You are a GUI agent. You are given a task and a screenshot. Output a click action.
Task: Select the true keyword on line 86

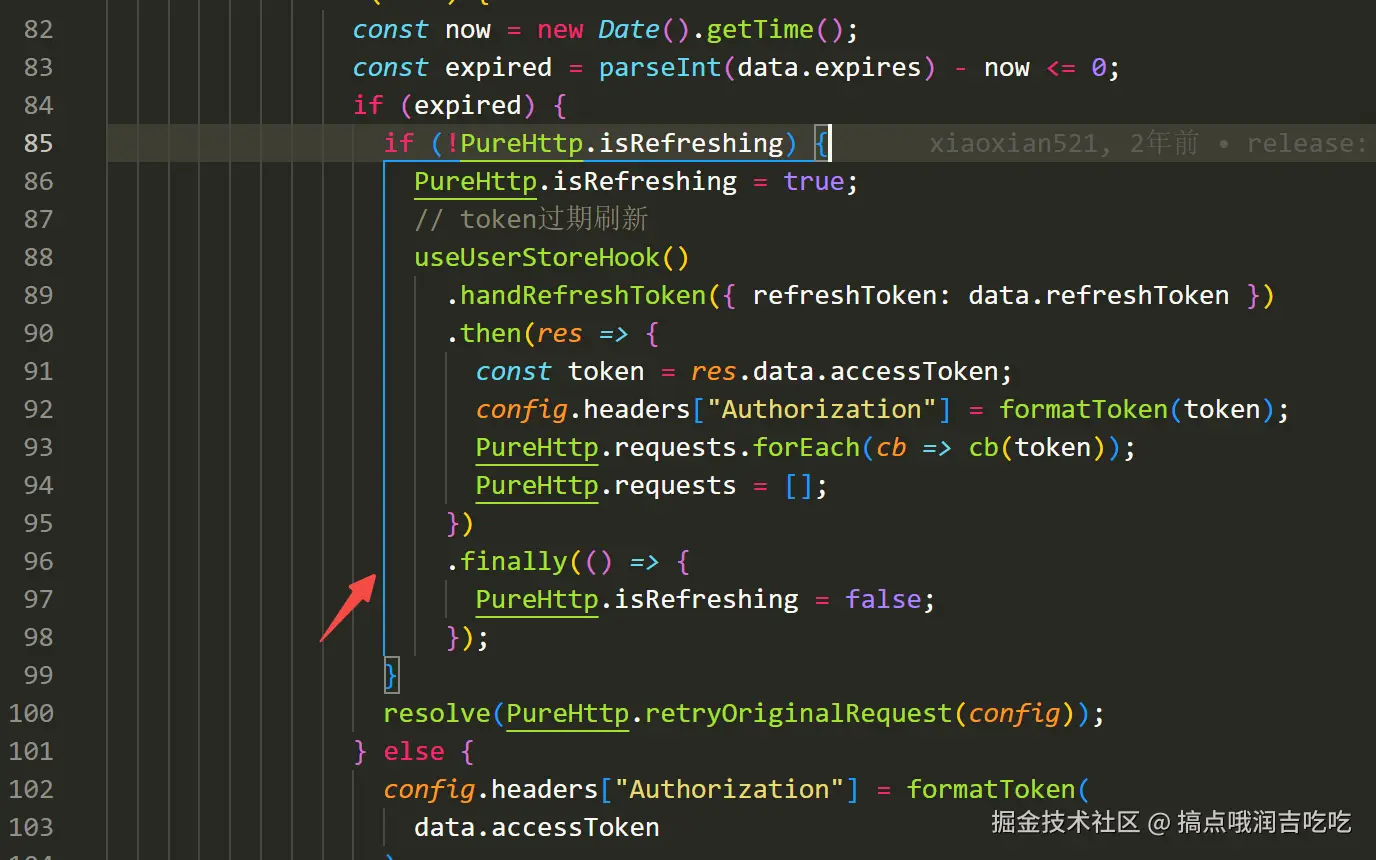[813, 181]
